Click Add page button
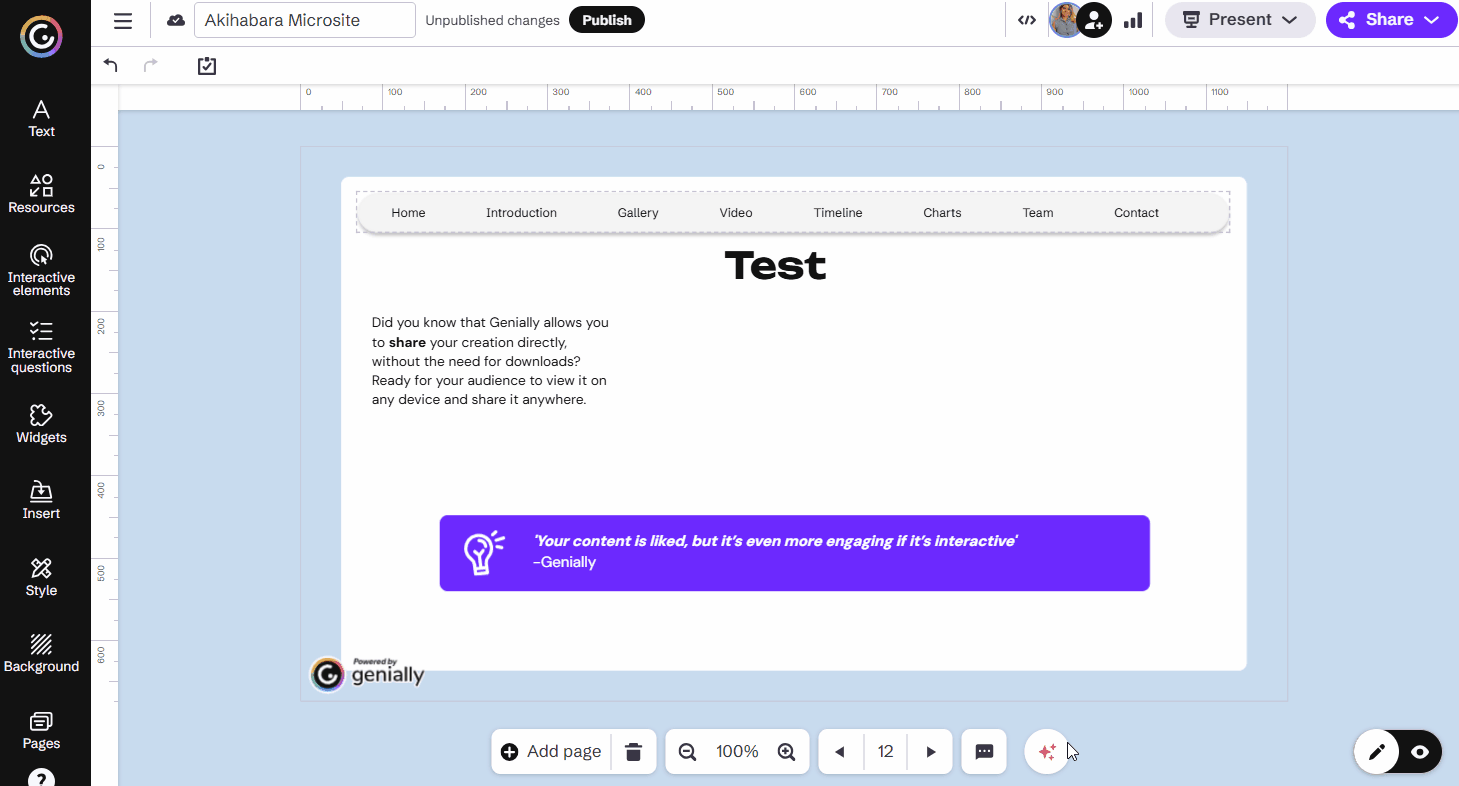Image resolution: width=1459 pixels, height=786 pixels. coord(551,752)
